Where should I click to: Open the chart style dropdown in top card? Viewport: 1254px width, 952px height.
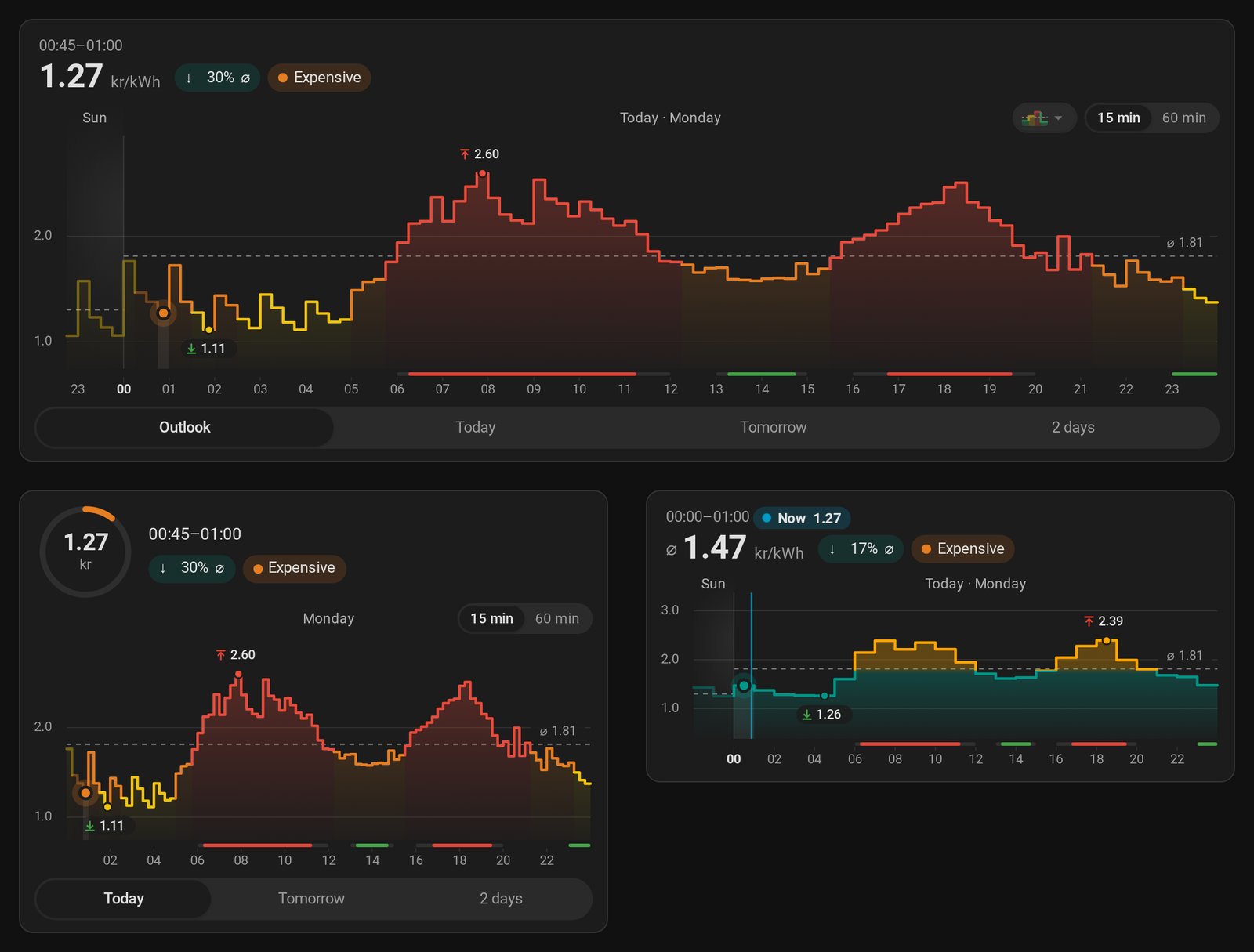1043,118
